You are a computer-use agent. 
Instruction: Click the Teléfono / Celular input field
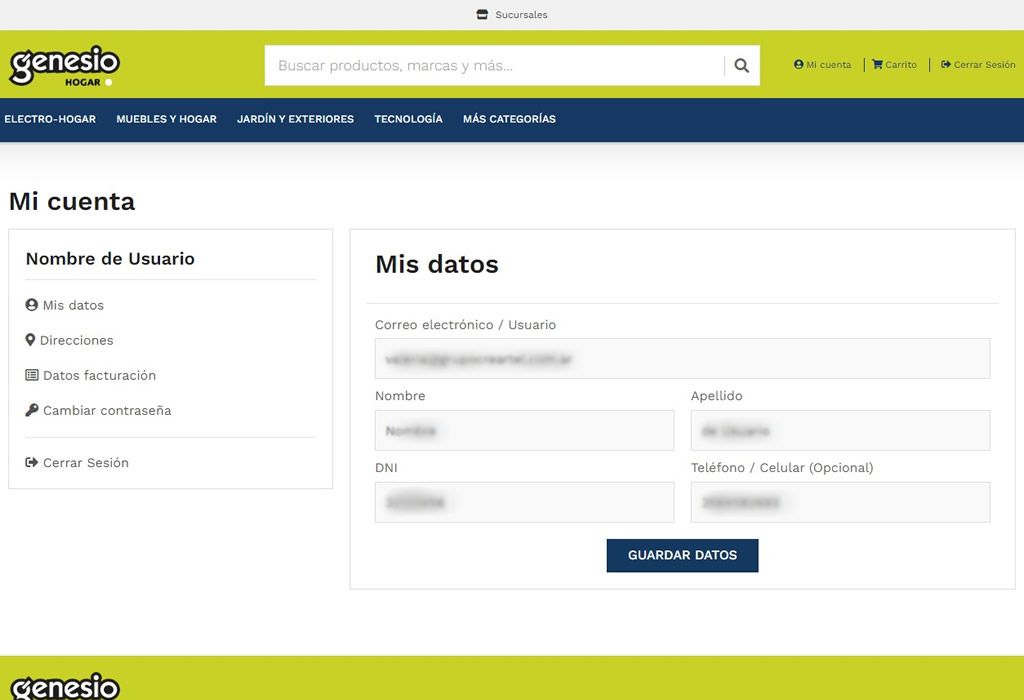pyautogui.click(x=840, y=502)
